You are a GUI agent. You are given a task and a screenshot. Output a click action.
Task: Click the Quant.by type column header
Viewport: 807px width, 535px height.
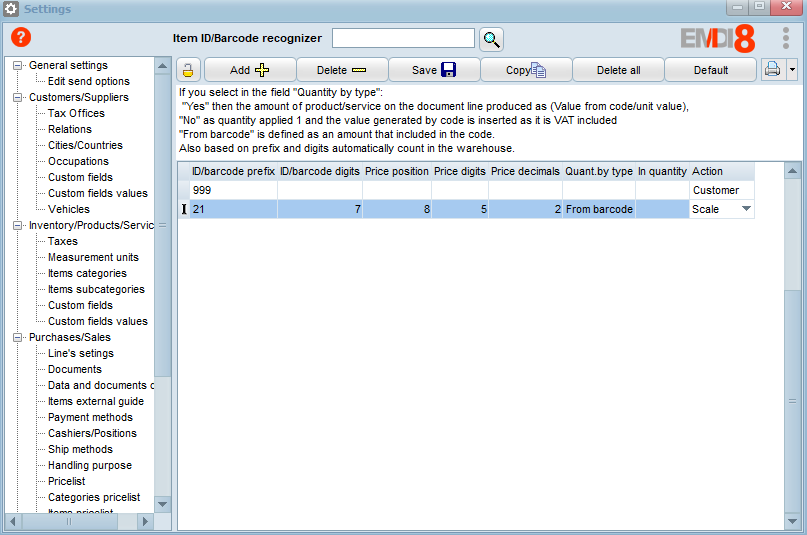(x=599, y=171)
